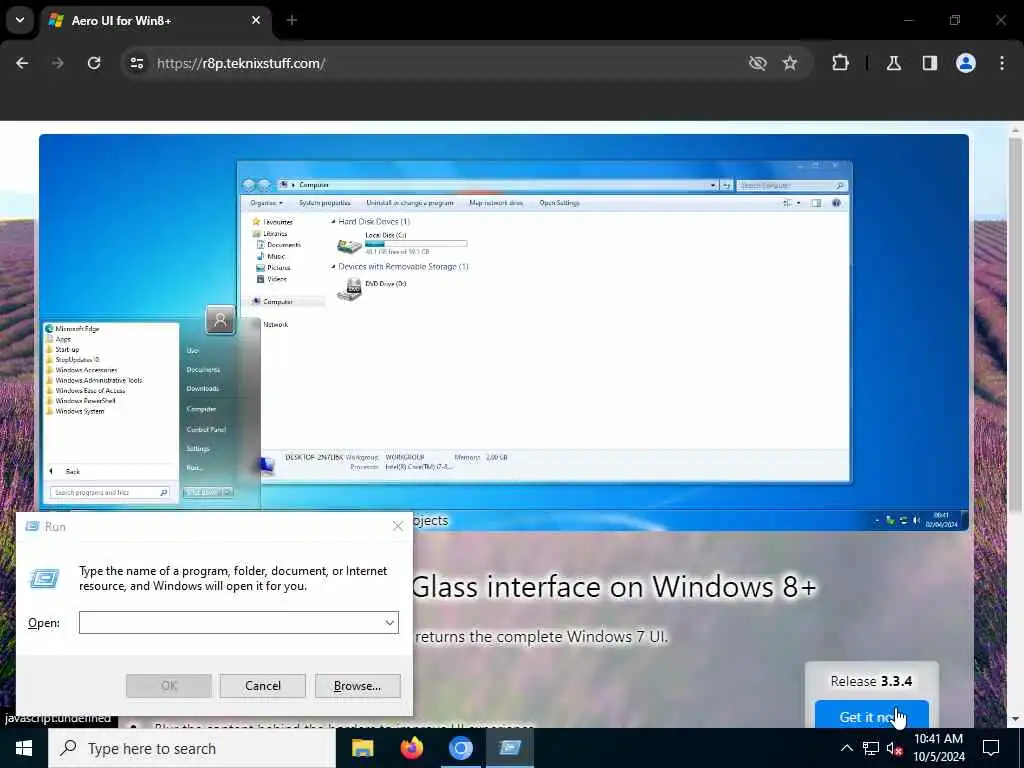The height and width of the screenshot is (768, 1024).
Task: Click the Windows 7 UI preview image
Action: 504,332
